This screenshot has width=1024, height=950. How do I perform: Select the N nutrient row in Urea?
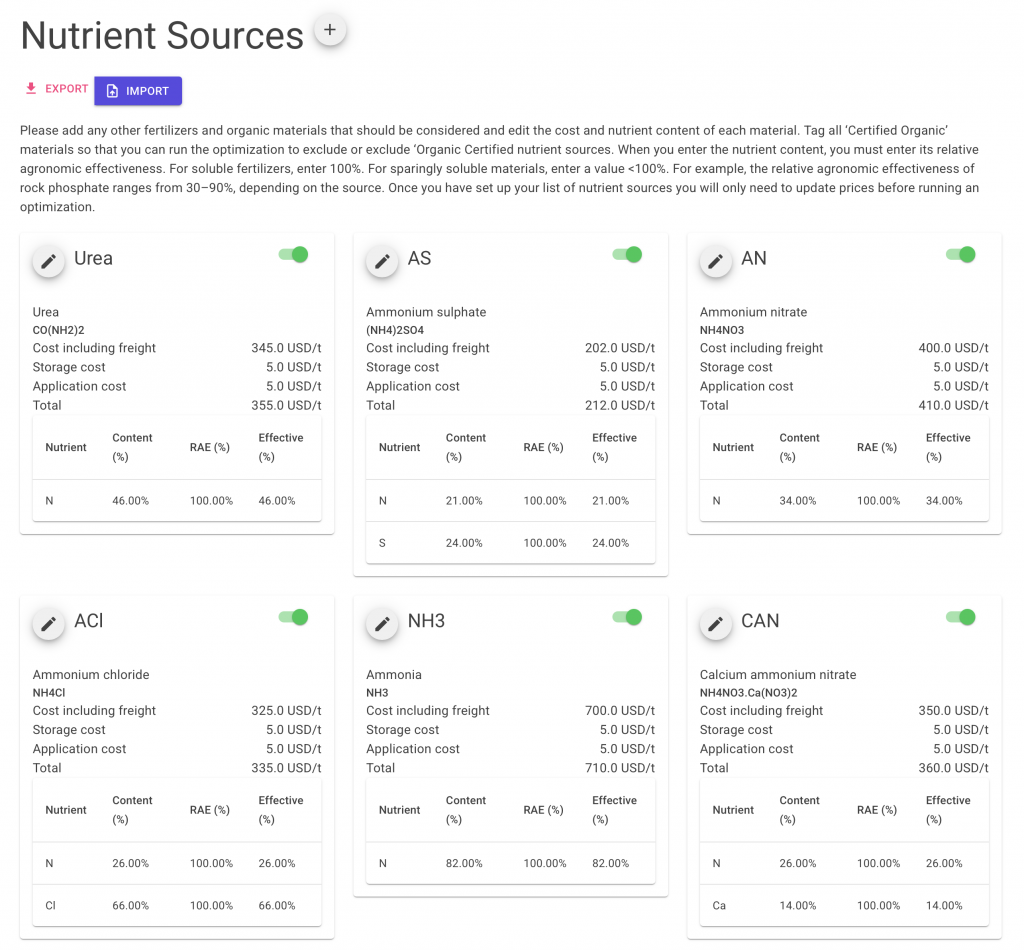click(x=177, y=500)
